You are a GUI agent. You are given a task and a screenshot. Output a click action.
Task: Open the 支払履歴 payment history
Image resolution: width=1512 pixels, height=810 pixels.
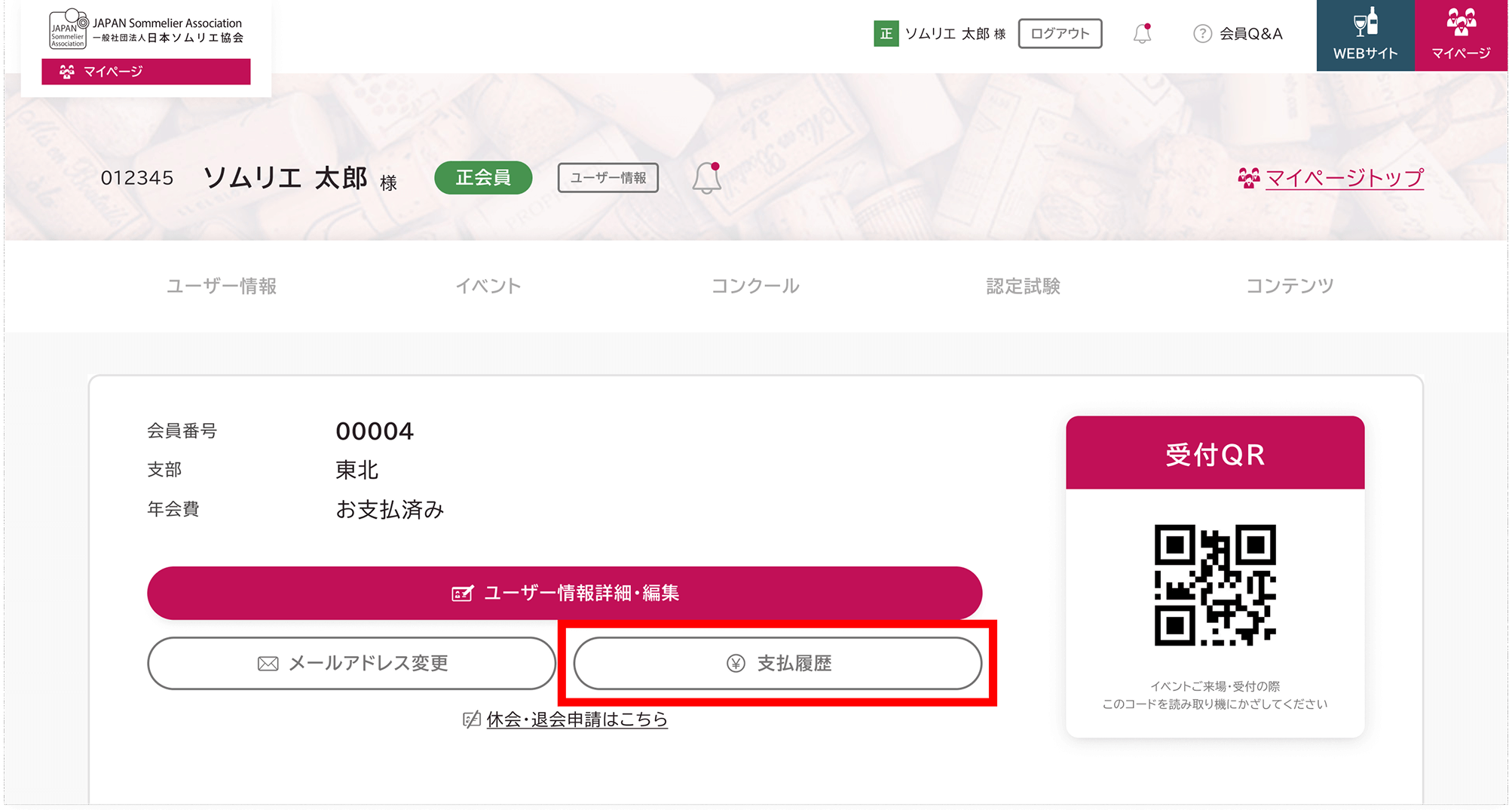[x=778, y=664]
